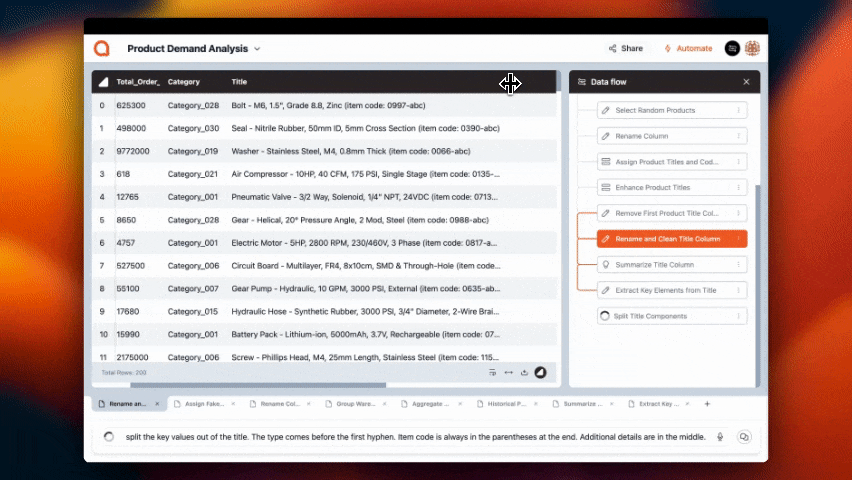Select the Extract Key Elements from Title step
This screenshot has height=480, width=852.
pos(665,290)
